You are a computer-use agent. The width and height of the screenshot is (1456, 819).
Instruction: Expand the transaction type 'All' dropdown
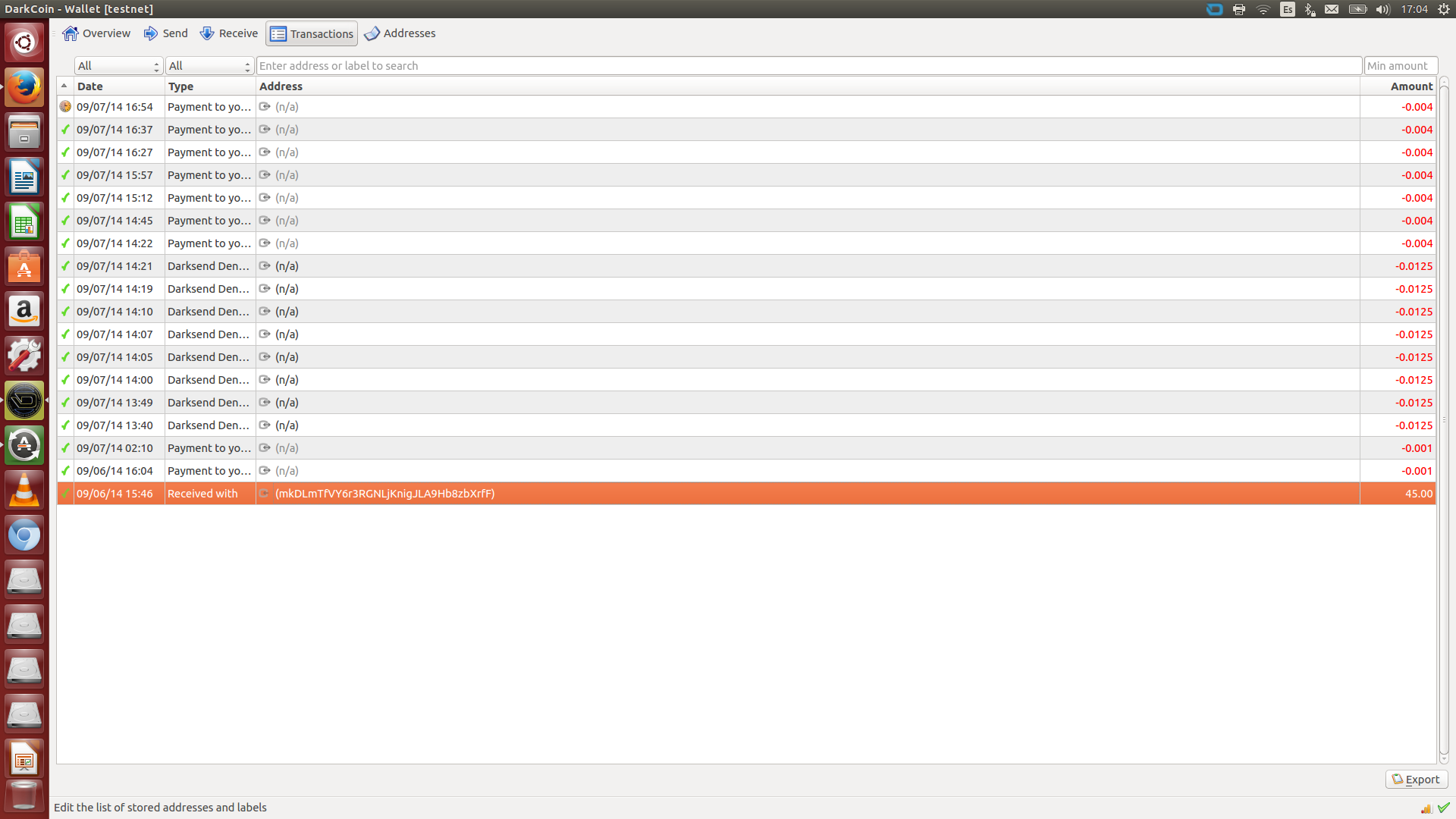tap(209, 66)
